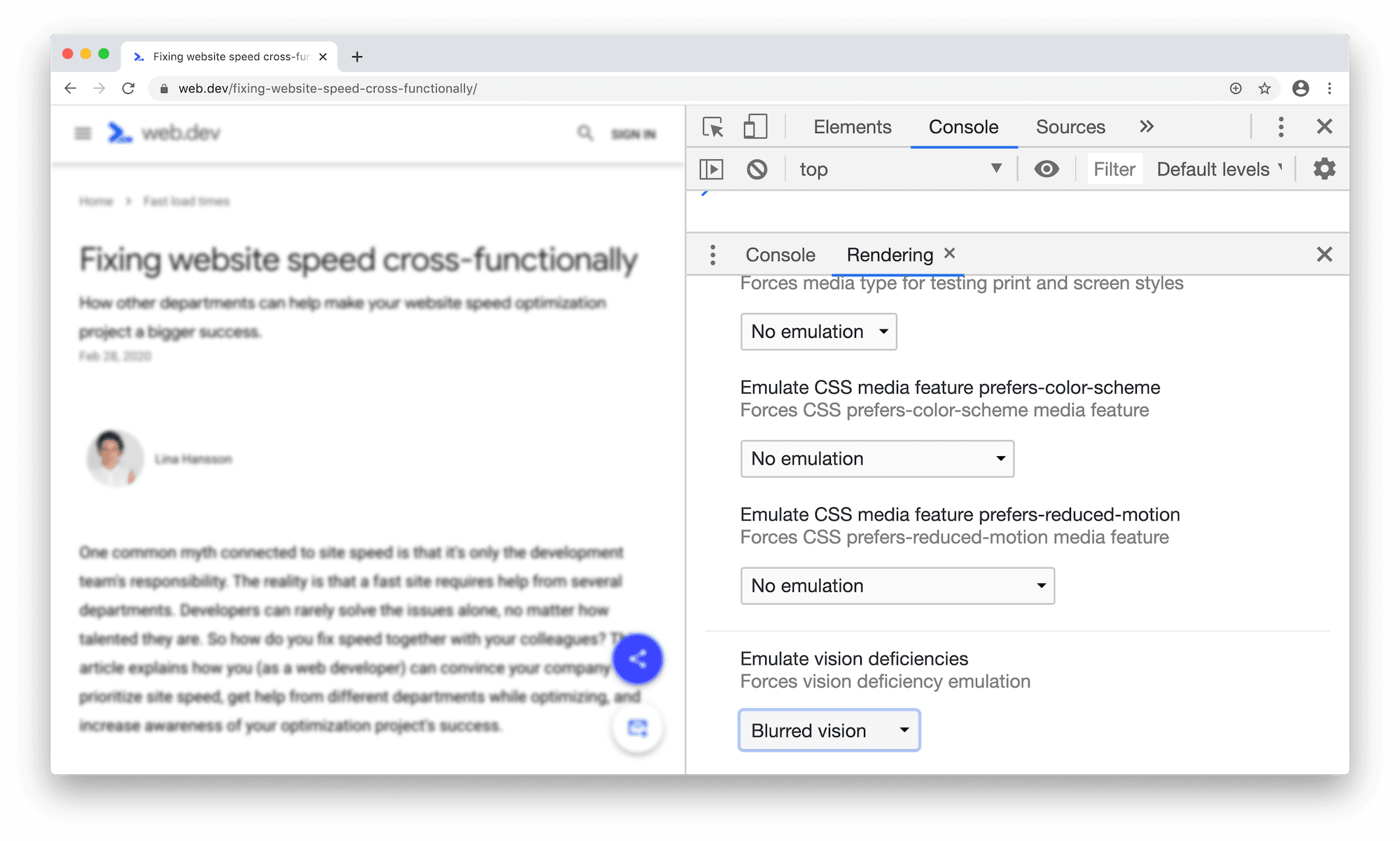Click the no-entry stop icon in Console
Screen dimensions: 1400x841
point(756,168)
